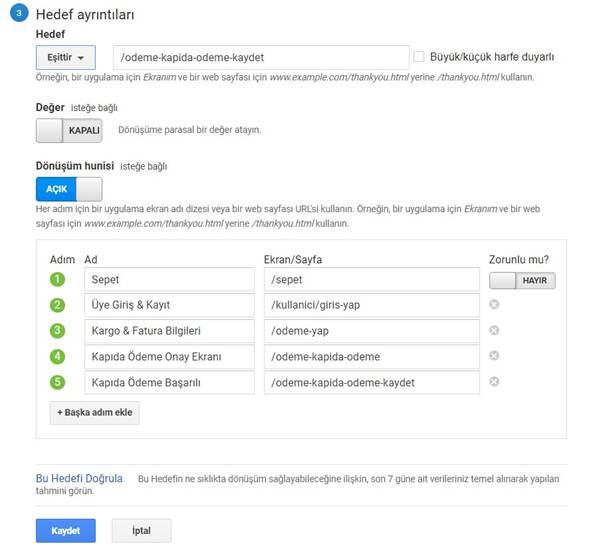The width and height of the screenshot is (605, 552).
Task: Click the green step 1 number badge
Action: [x=57, y=280]
